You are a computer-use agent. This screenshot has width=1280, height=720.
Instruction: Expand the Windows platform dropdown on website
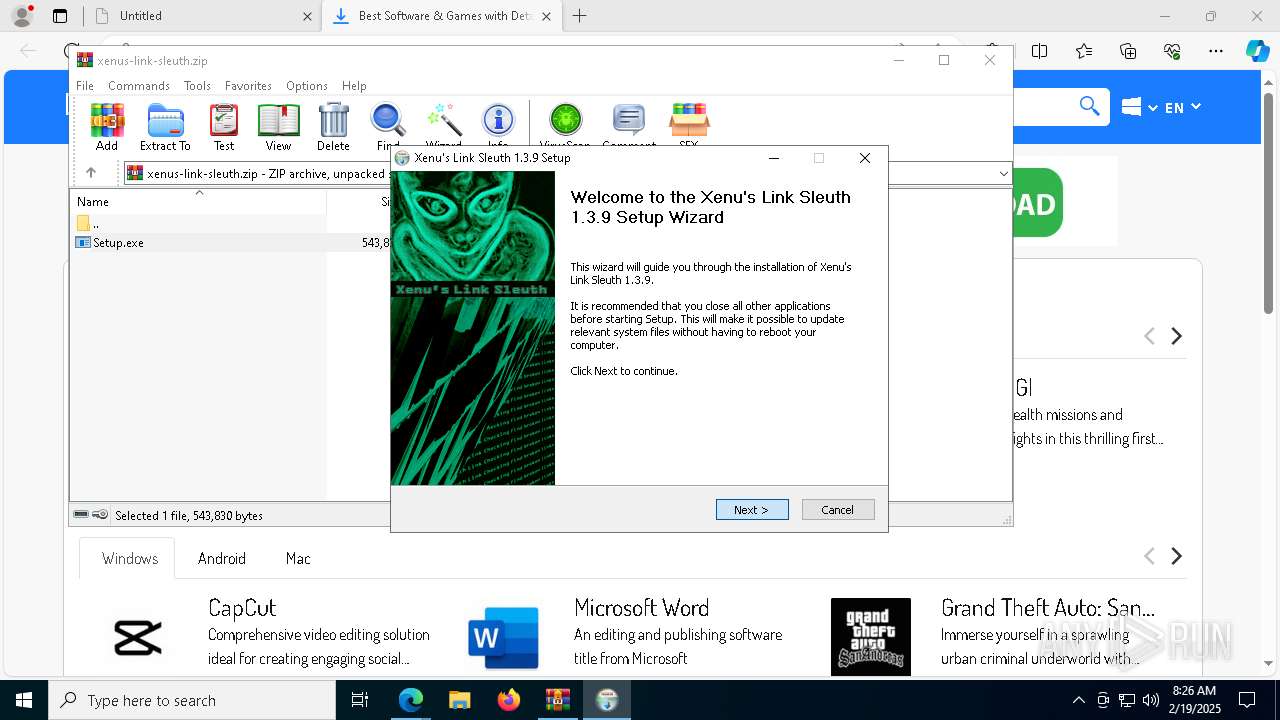coord(1139,107)
